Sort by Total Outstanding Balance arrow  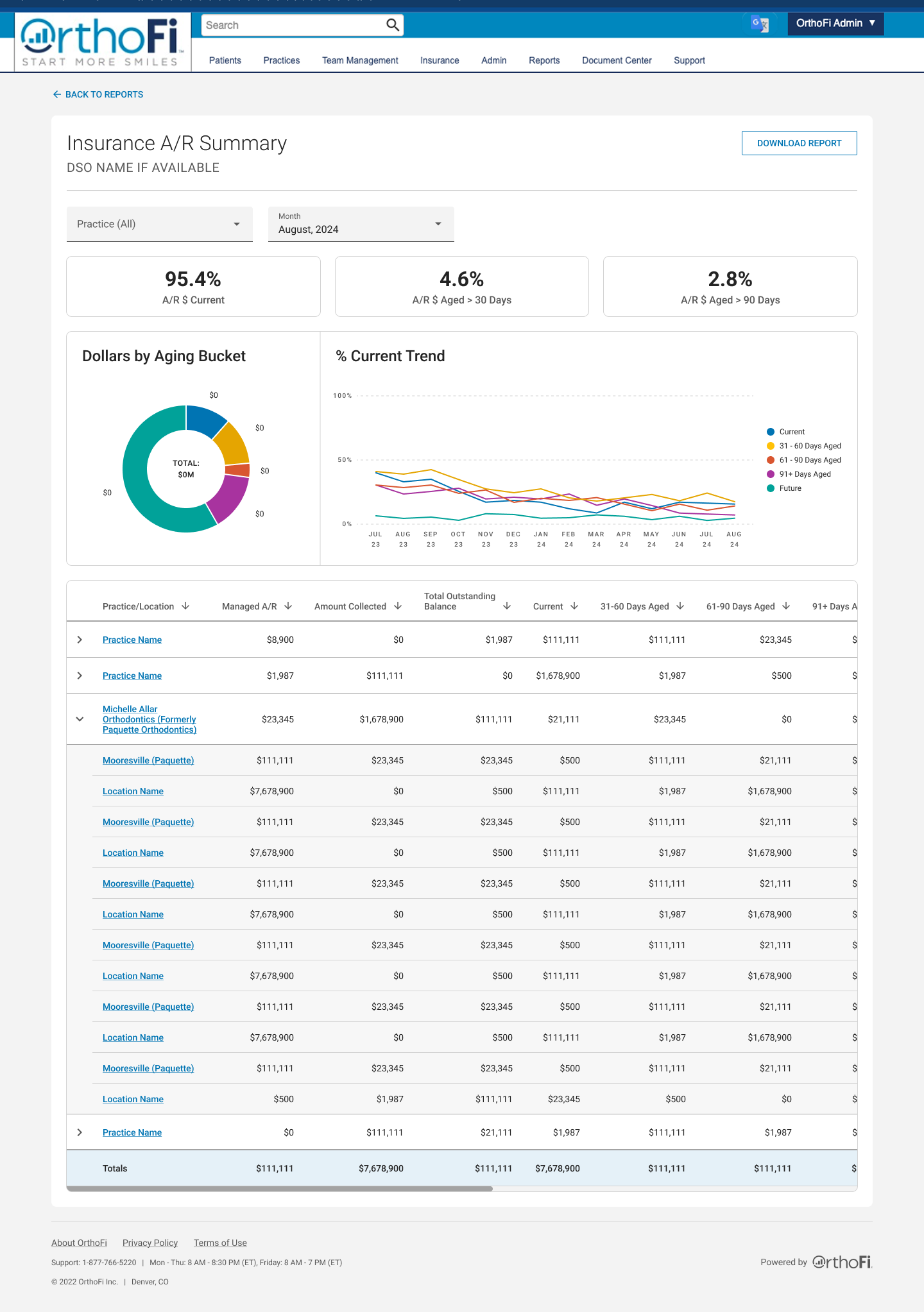(507, 606)
